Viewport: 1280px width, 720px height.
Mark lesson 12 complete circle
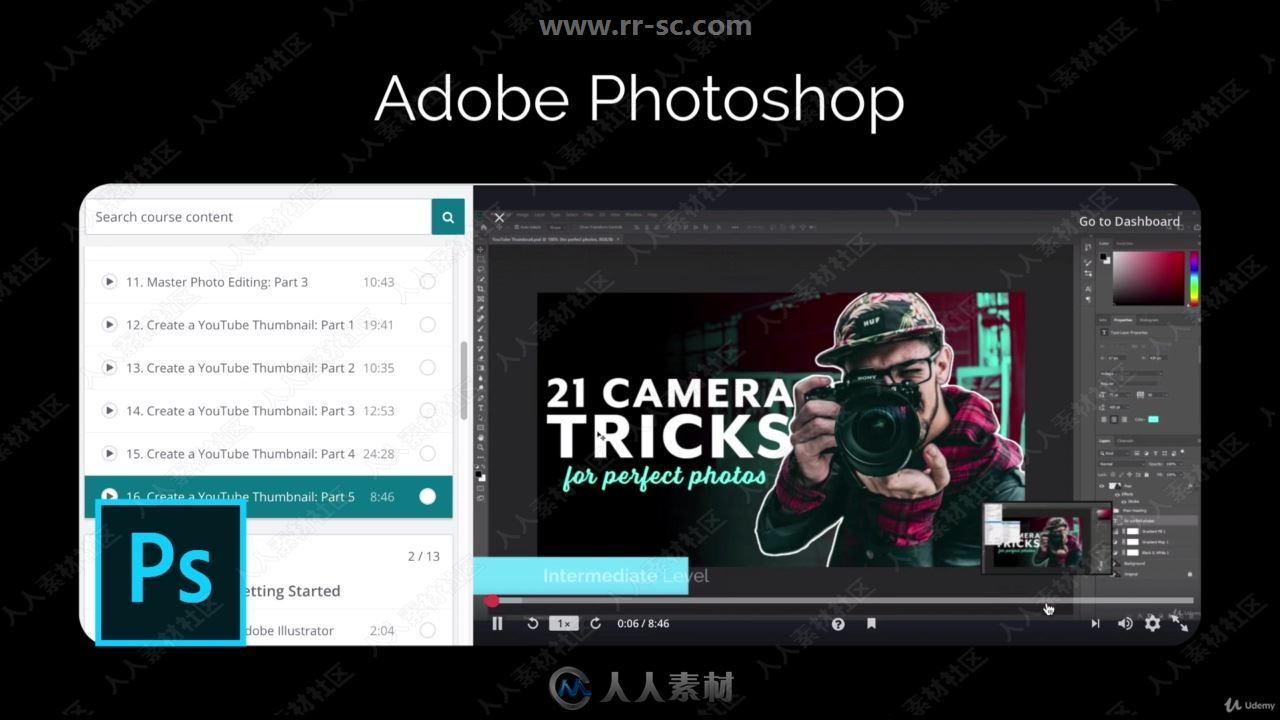427,325
